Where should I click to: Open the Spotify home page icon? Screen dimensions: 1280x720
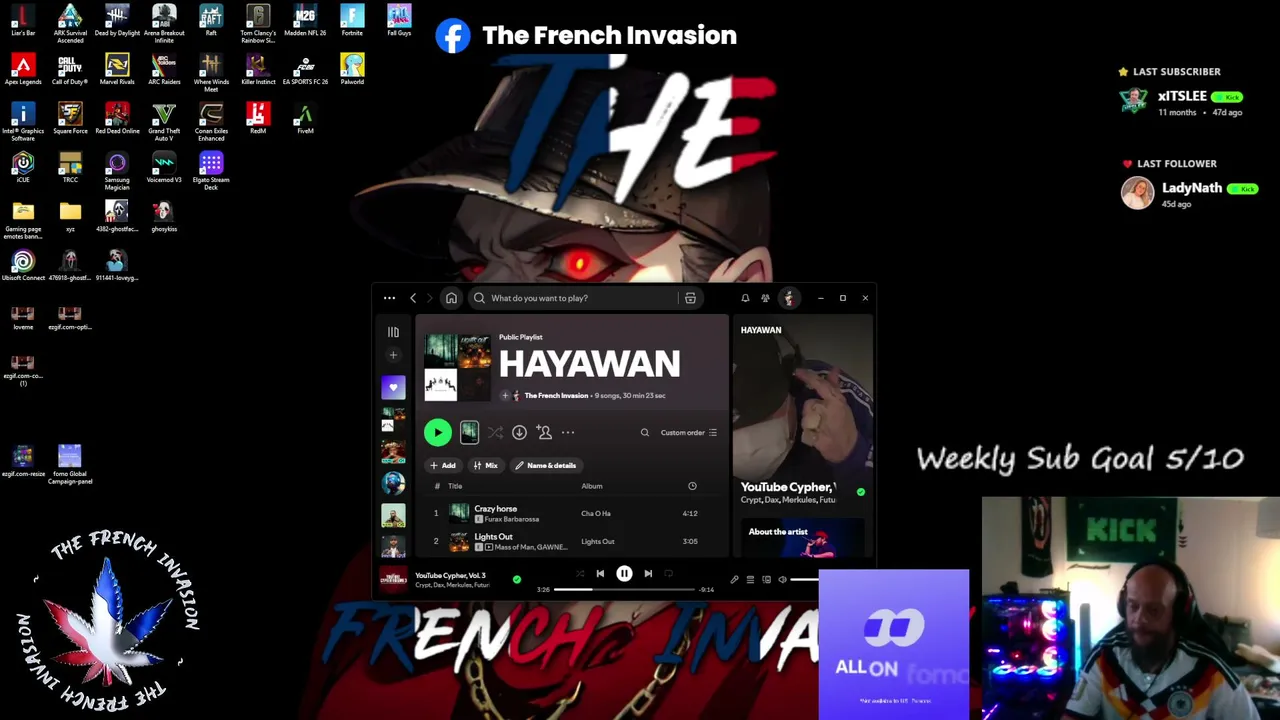[451, 298]
